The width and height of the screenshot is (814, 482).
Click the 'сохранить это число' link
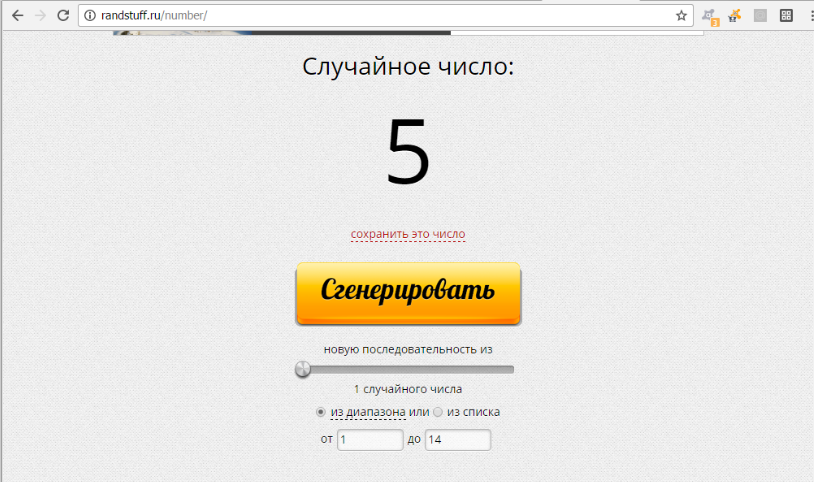(x=408, y=234)
